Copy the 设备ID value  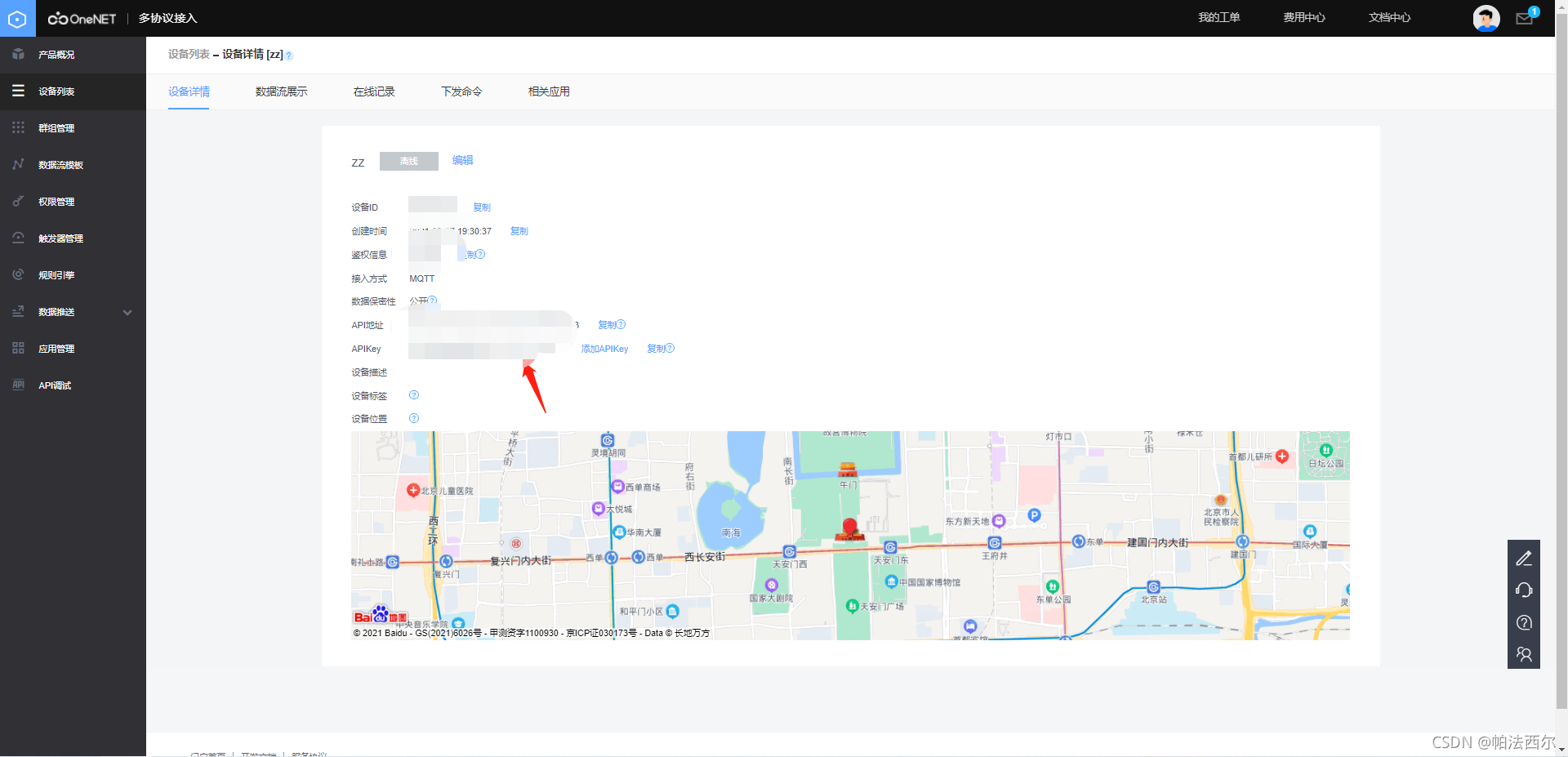pyautogui.click(x=482, y=207)
